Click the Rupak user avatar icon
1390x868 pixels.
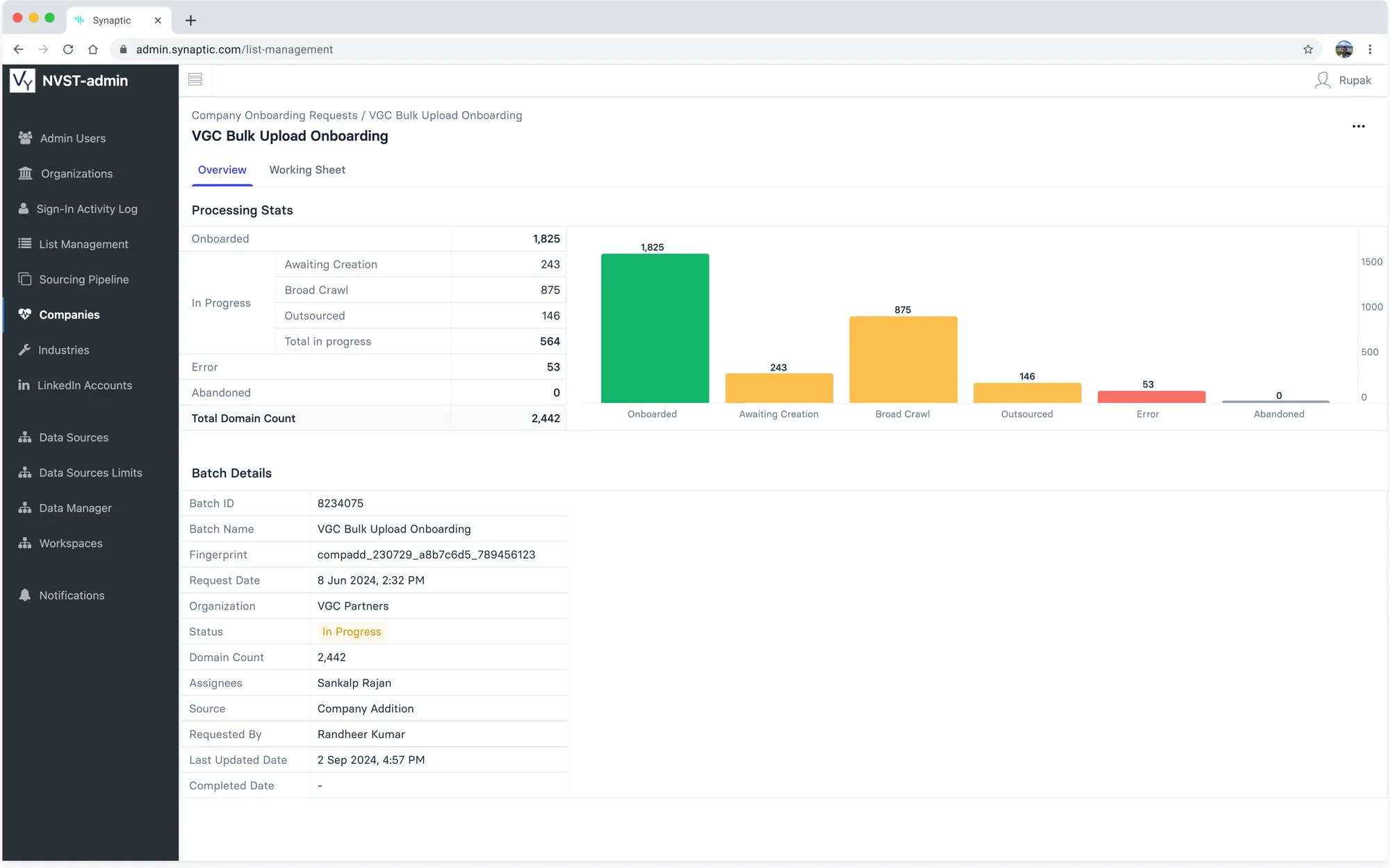click(x=1323, y=81)
